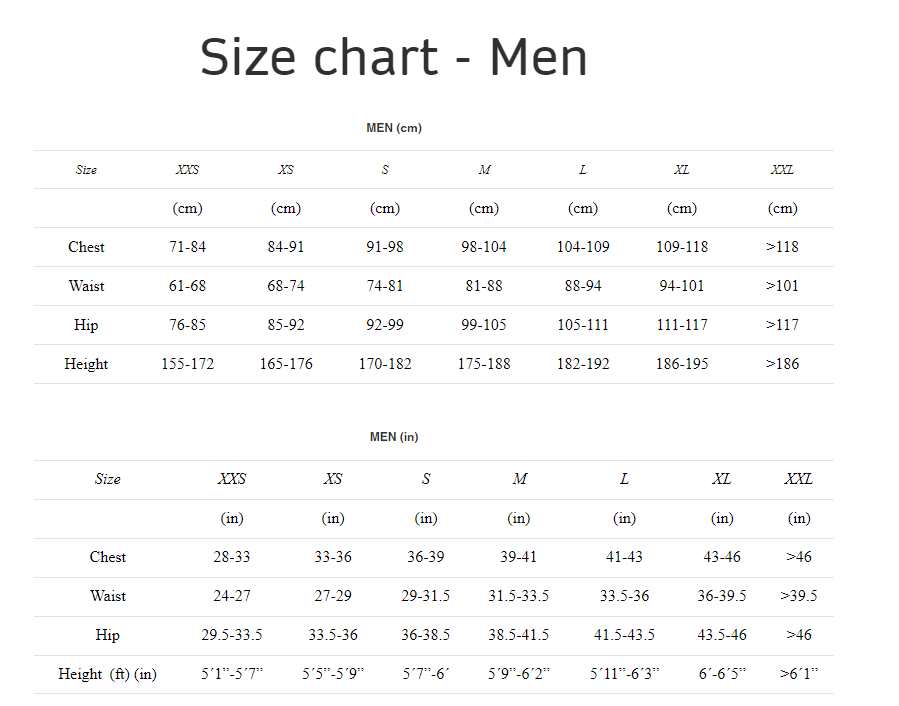Image resolution: width=899 pixels, height=706 pixels.
Task: Click the Height (ft) (in) row label
Action: (107, 674)
